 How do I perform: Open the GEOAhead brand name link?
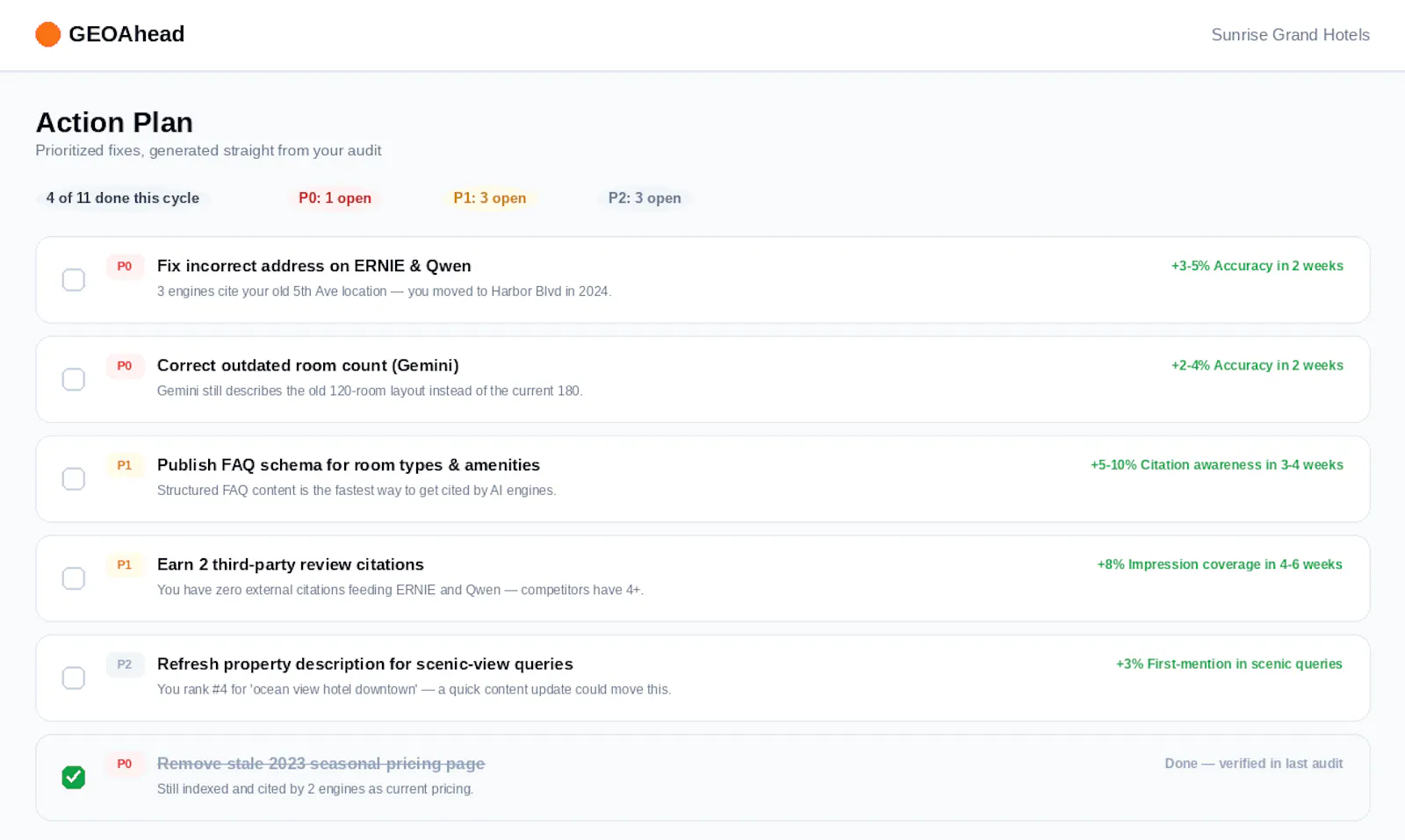tap(126, 34)
